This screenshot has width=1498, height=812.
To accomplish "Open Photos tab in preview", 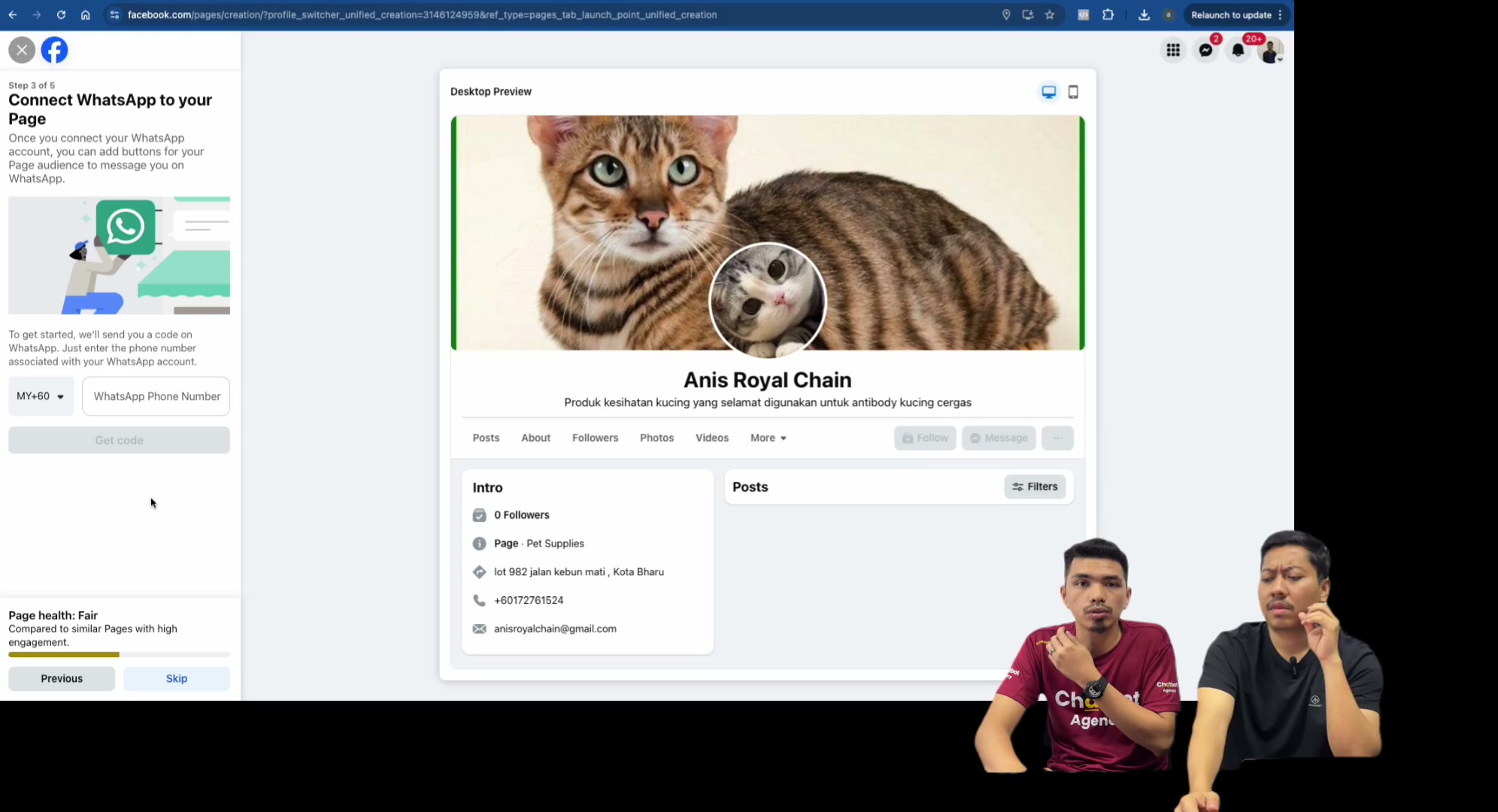I will coord(657,438).
